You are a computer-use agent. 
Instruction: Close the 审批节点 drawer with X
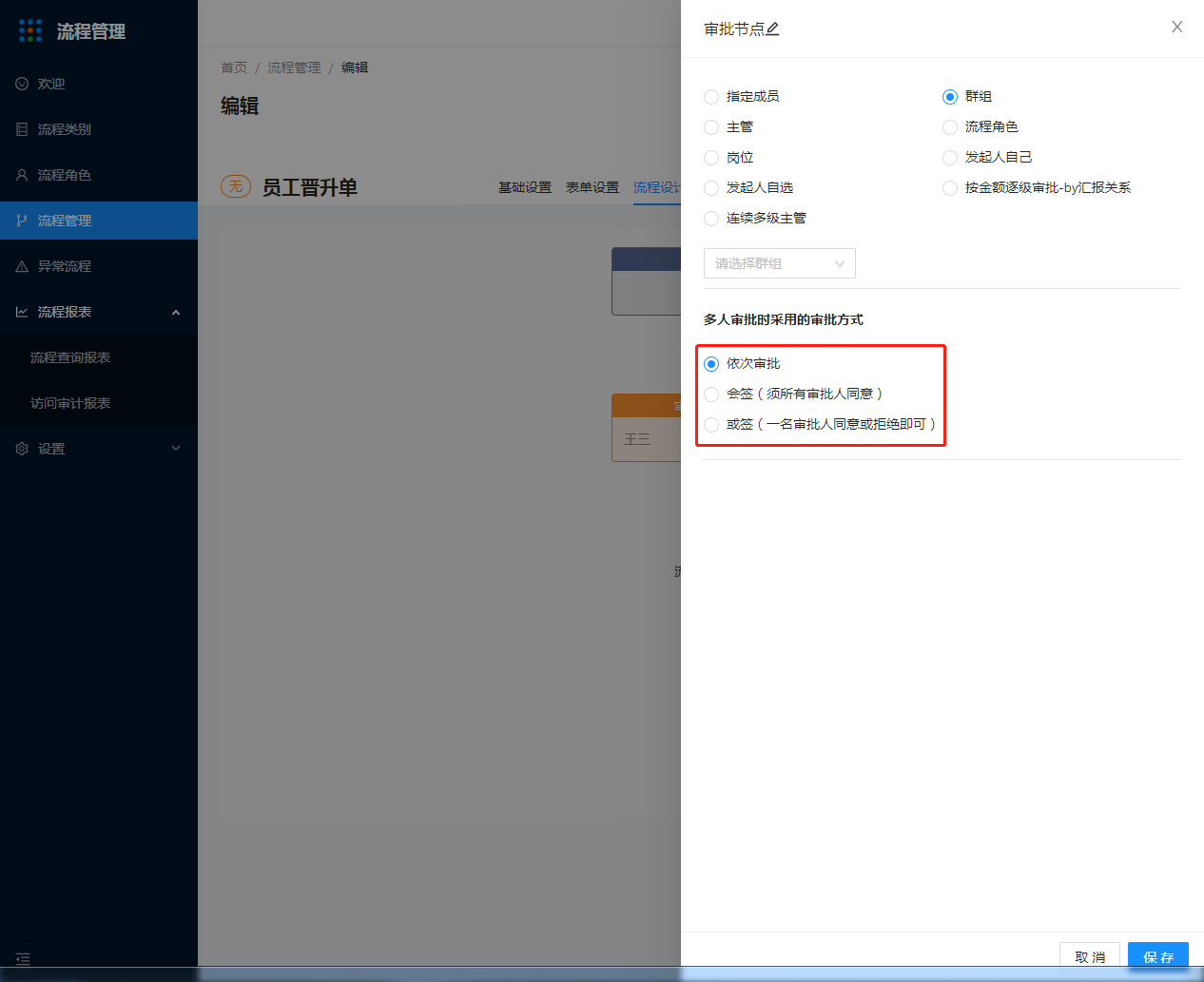click(x=1177, y=27)
